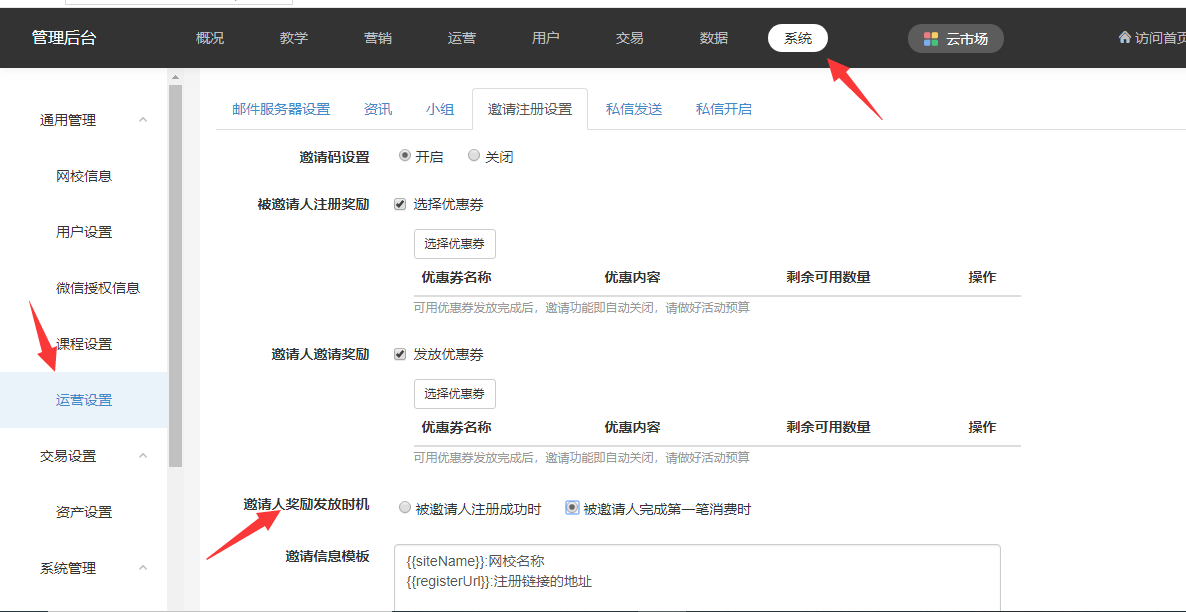Image resolution: width=1186 pixels, height=612 pixels.
Task: Click the home icon beside 访问首页
Action: 1125,38
